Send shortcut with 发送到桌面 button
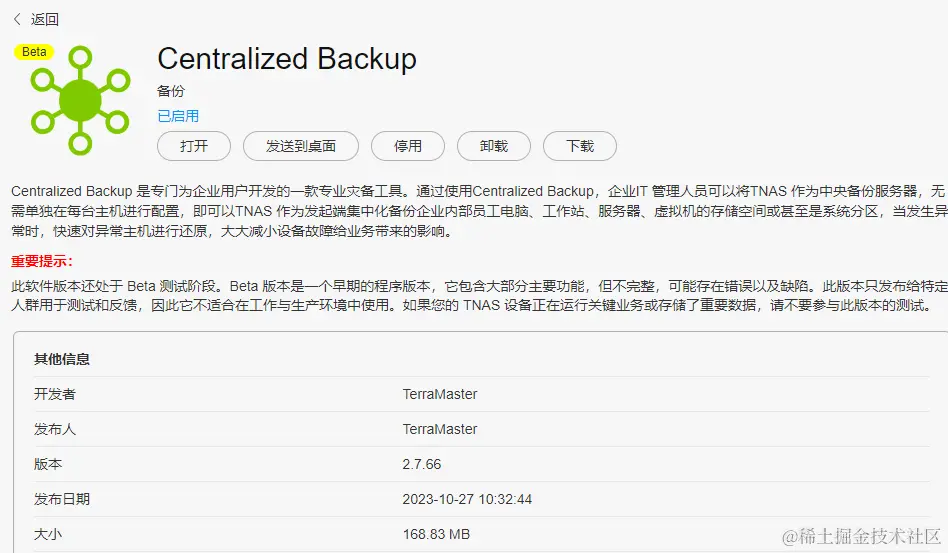948x553 pixels. point(300,146)
